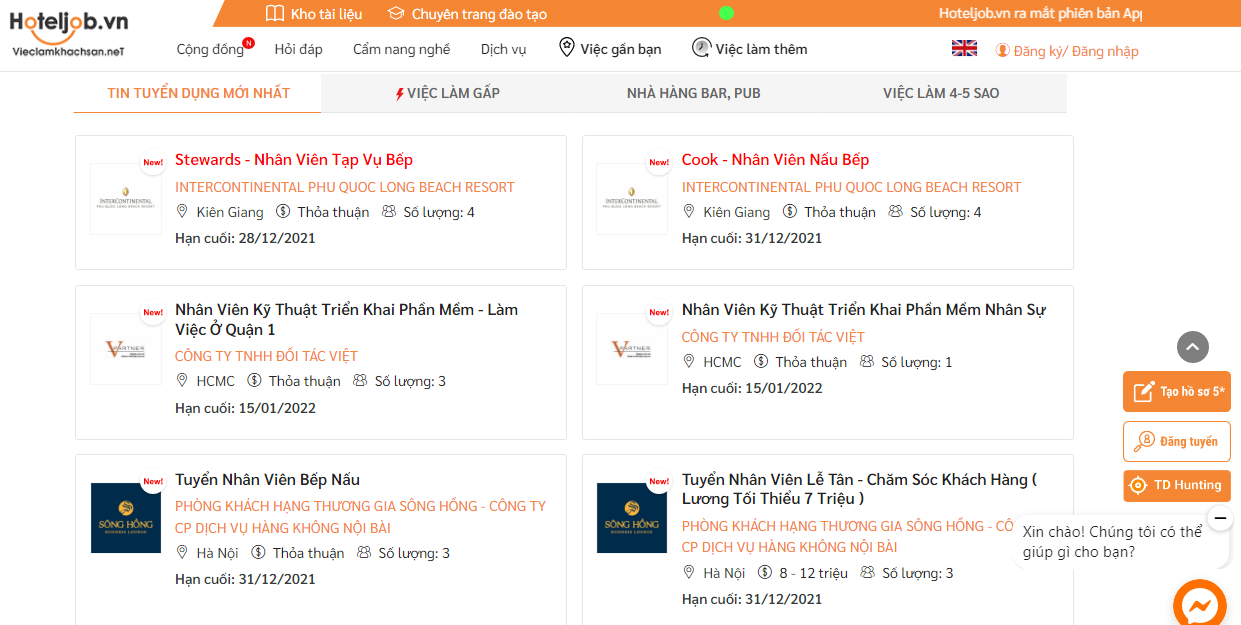Click the people icon beside Số lượng: 1
Screen dimensions: 1241x625
(867, 361)
